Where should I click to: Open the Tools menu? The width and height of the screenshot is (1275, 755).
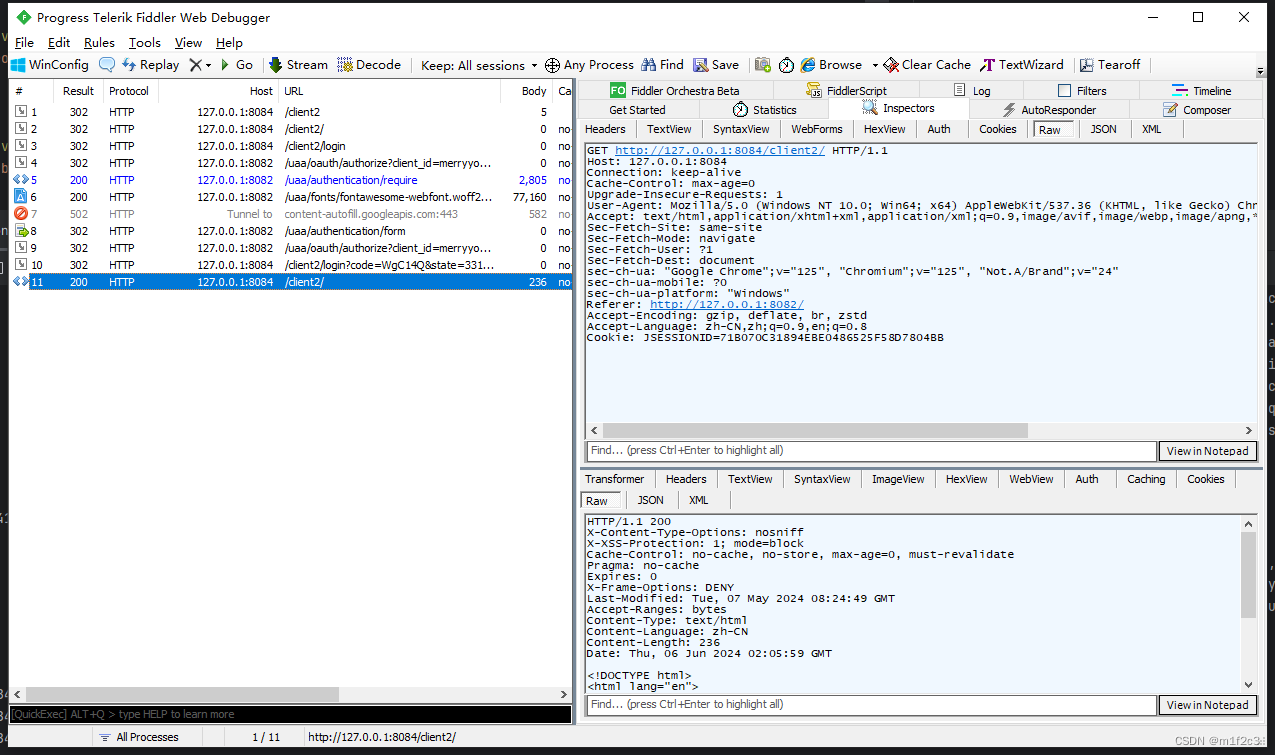(x=145, y=43)
